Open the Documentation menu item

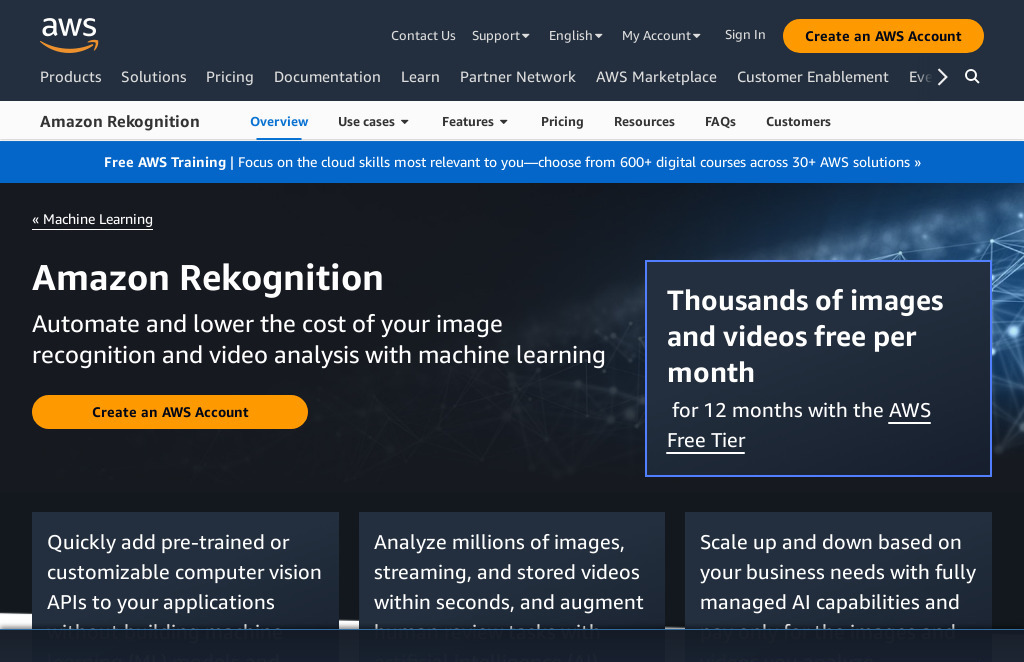tap(327, 76)
